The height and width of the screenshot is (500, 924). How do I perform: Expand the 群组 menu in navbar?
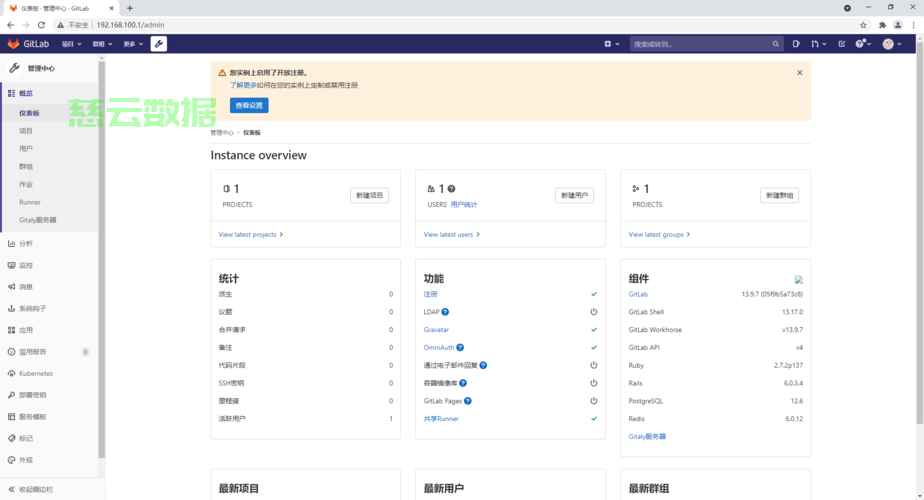[102, 44]
